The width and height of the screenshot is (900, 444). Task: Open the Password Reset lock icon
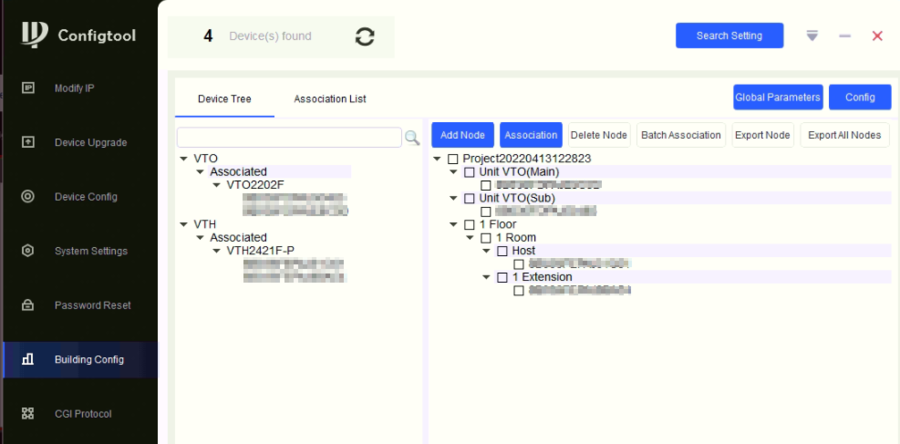(x=28, y=305)
